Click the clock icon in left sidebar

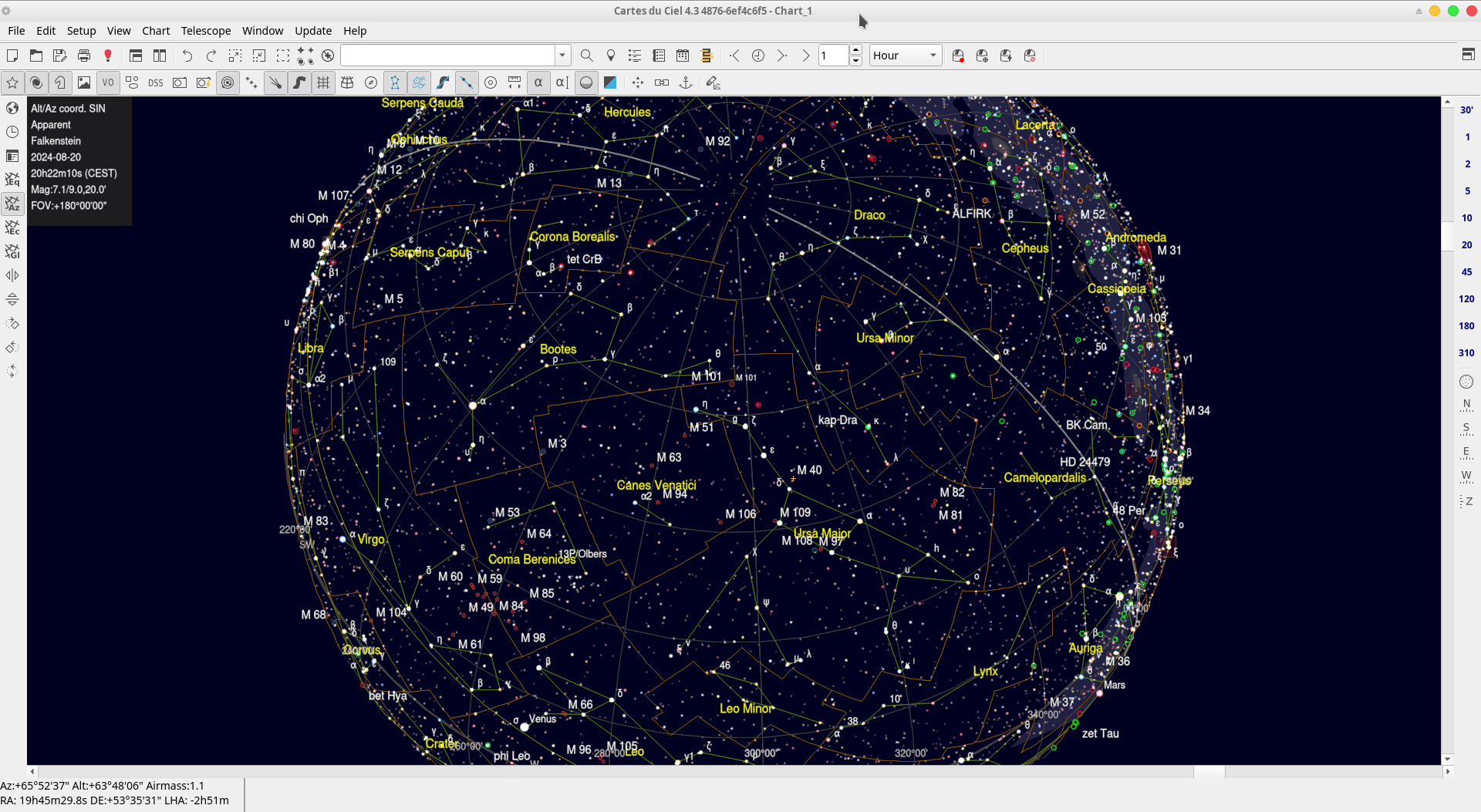(x=12, y=132)
